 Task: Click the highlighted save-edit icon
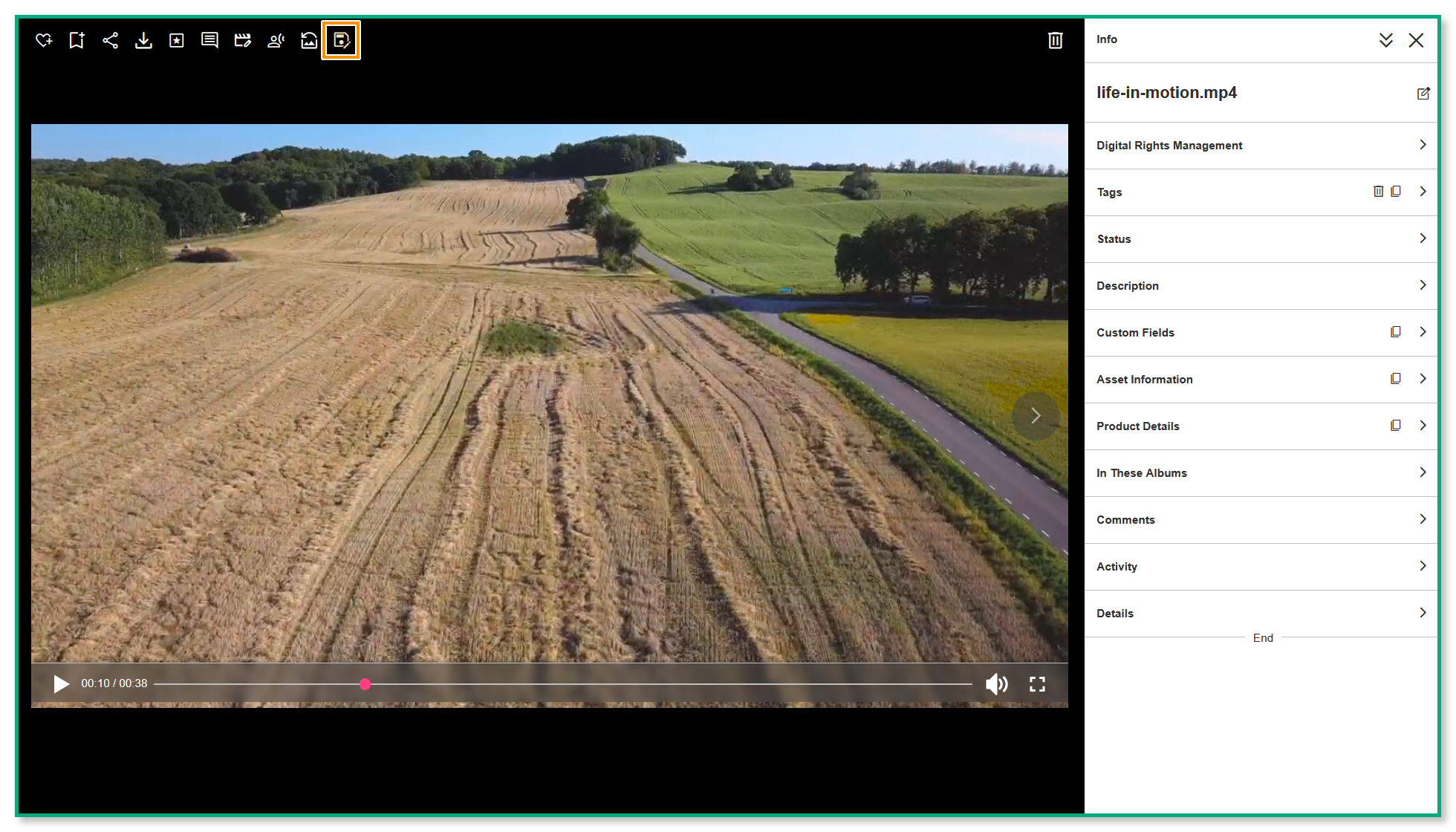pos(341,40)
